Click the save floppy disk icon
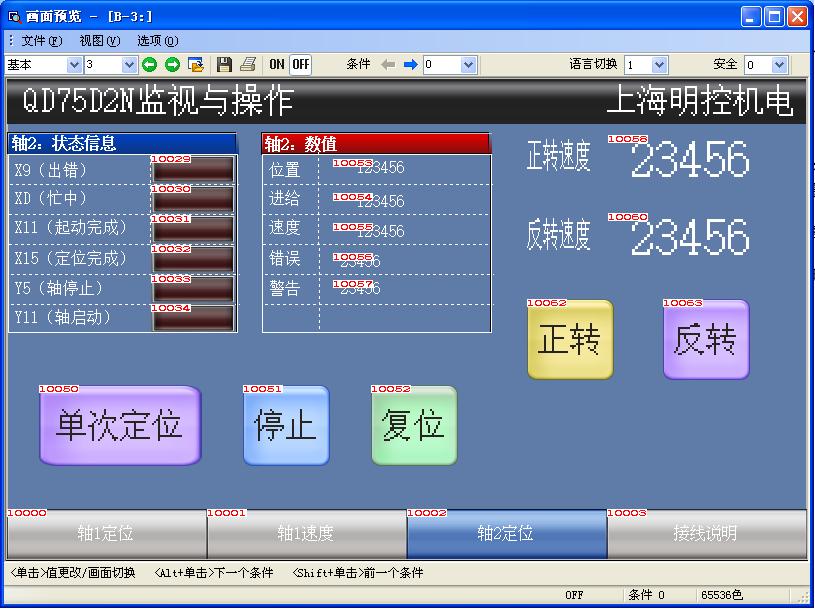 pos(225,65)
